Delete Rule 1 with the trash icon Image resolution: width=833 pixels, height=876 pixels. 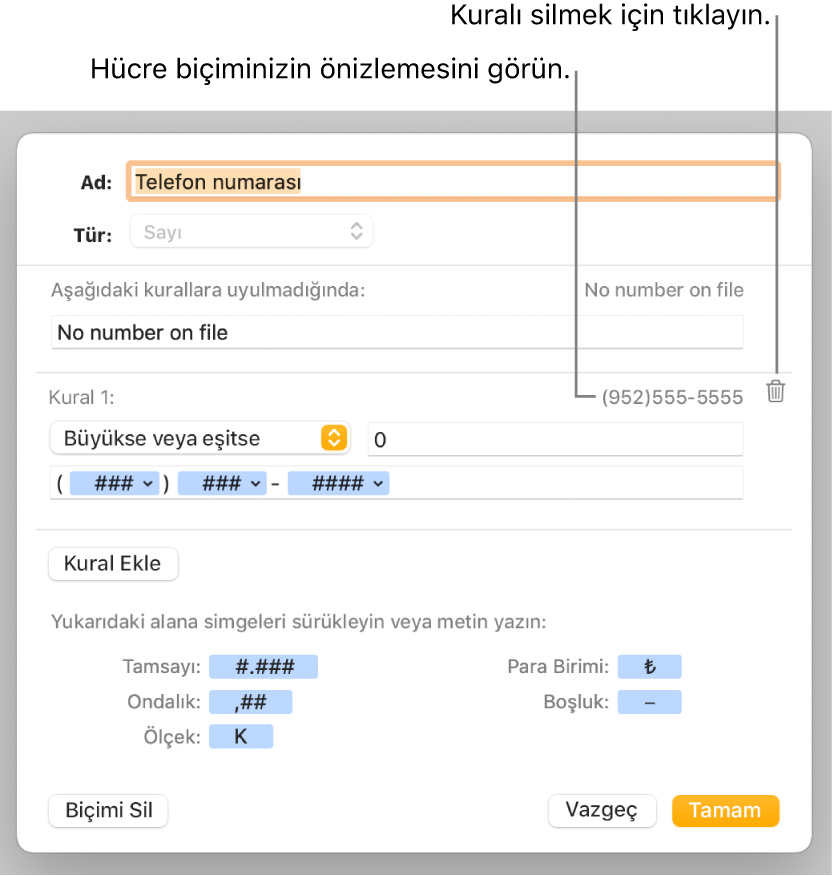[x=775, y=391]
